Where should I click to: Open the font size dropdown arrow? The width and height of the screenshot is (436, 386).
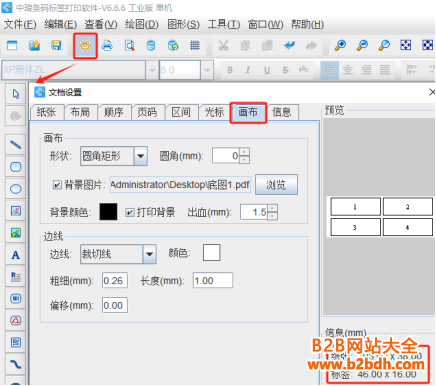207,70
